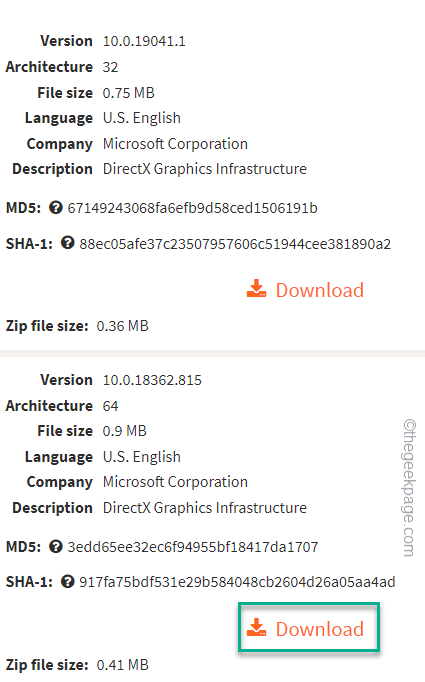Click the orange download tray icon for the 32-bit version
This screenshot has width=425, height=682.
[x=257, y=289]
